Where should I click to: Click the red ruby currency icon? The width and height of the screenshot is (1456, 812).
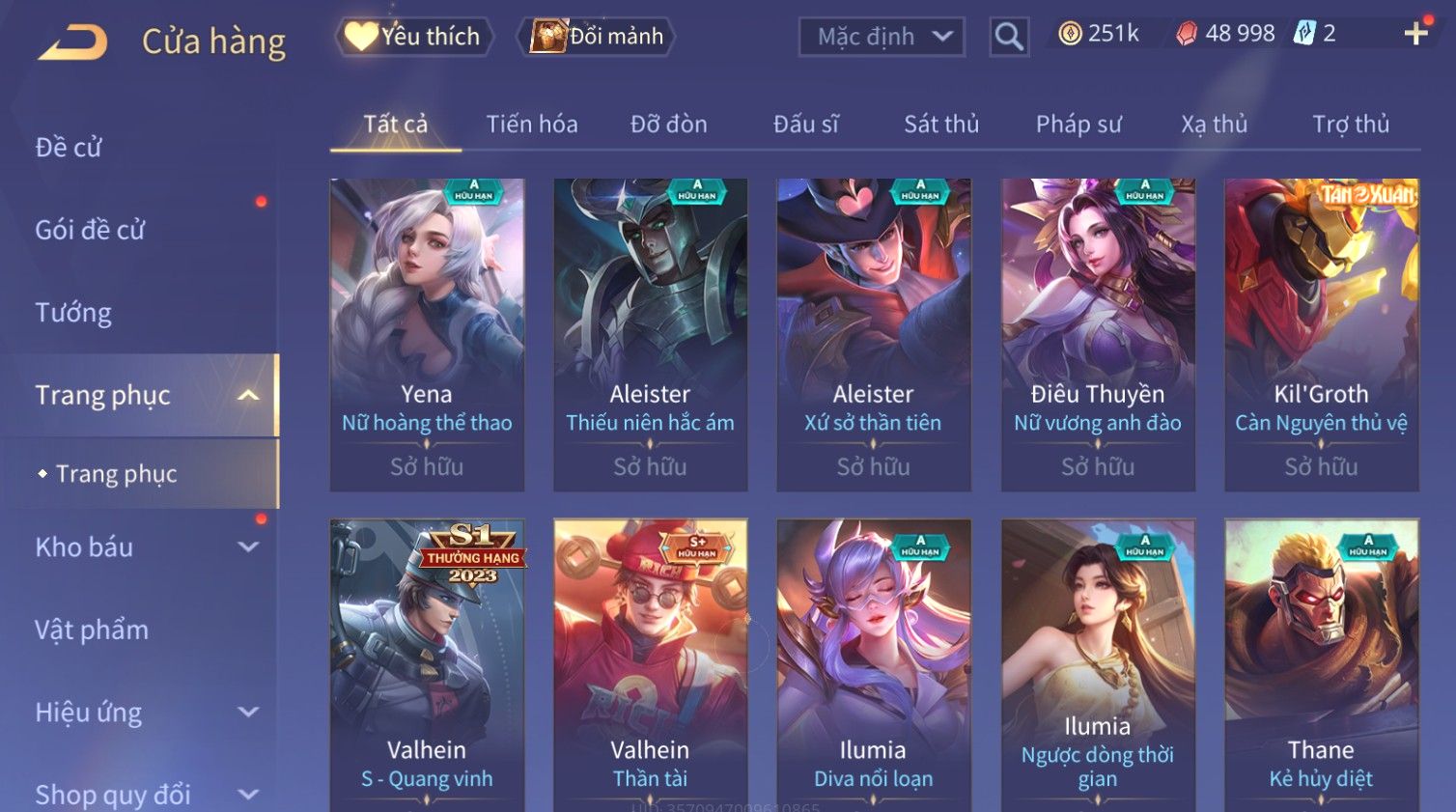(1187, 34)
